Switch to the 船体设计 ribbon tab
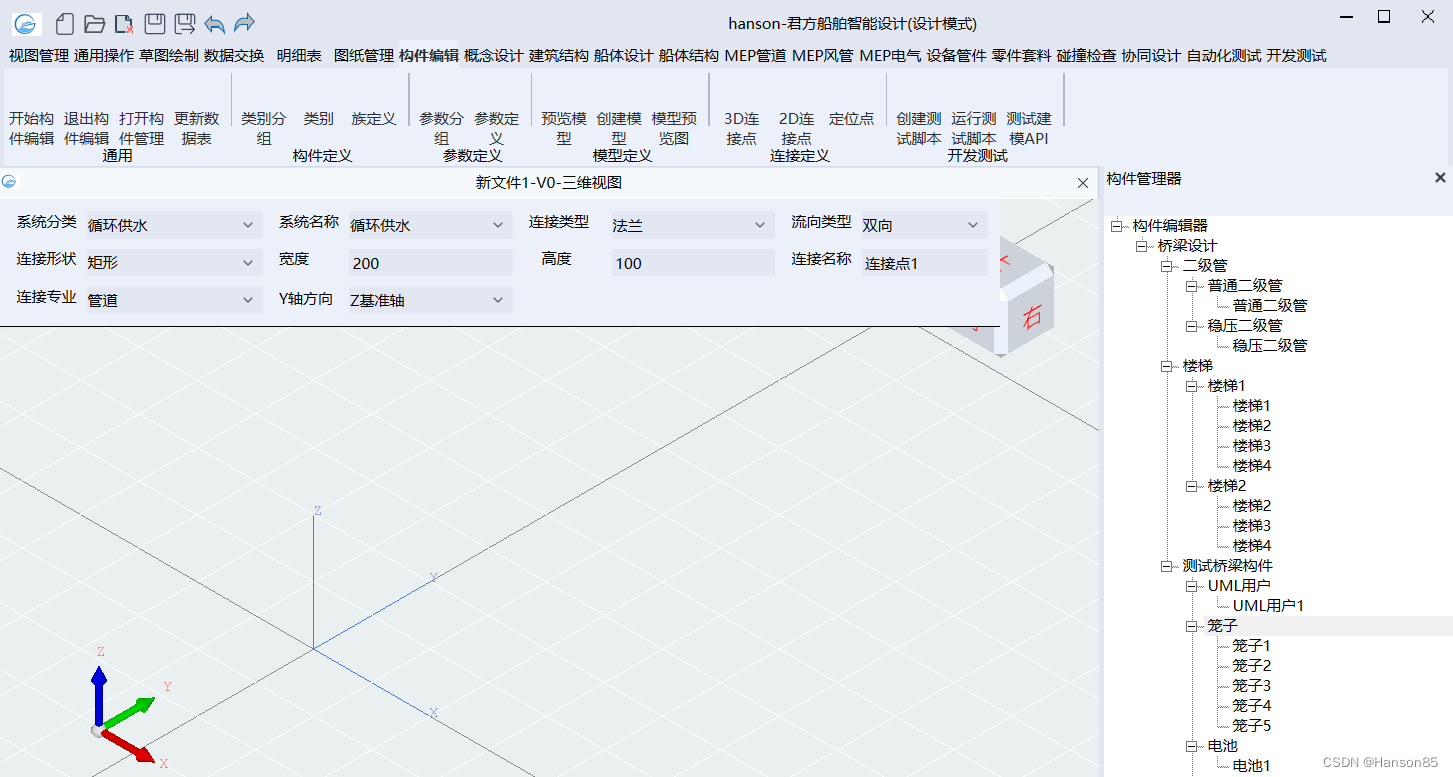 (623, 56)
